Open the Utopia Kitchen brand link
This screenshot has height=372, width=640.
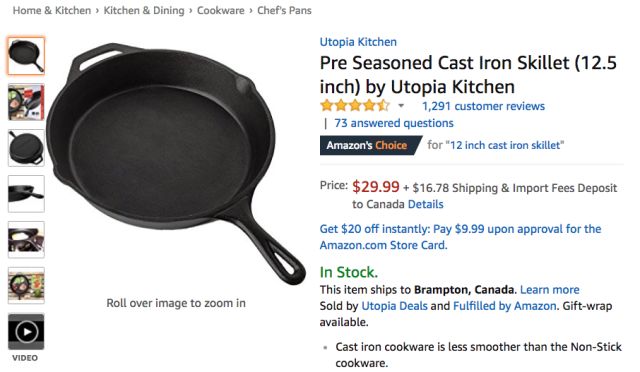click(x=358, y=42)
